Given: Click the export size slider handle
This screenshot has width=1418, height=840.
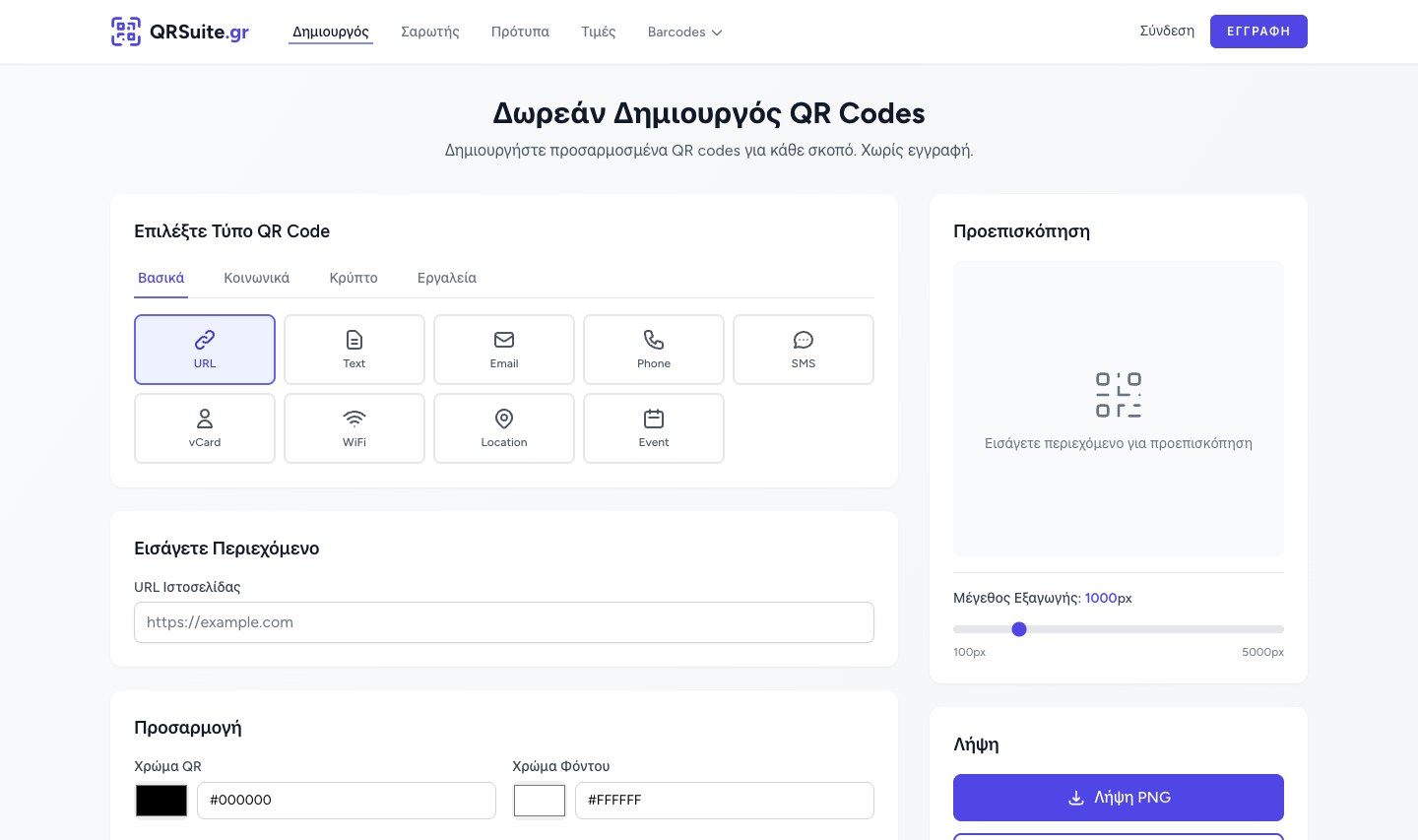Looking at the screenshot, I should point(1019,629).
